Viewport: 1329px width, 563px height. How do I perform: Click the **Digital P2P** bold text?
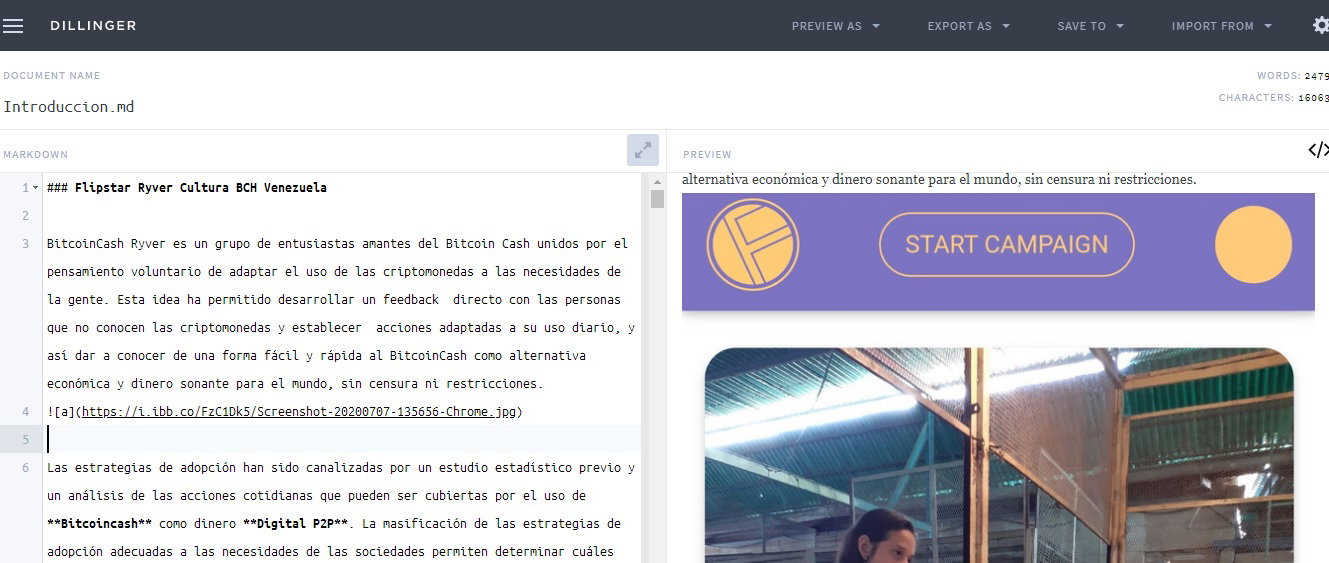(295, 523)
